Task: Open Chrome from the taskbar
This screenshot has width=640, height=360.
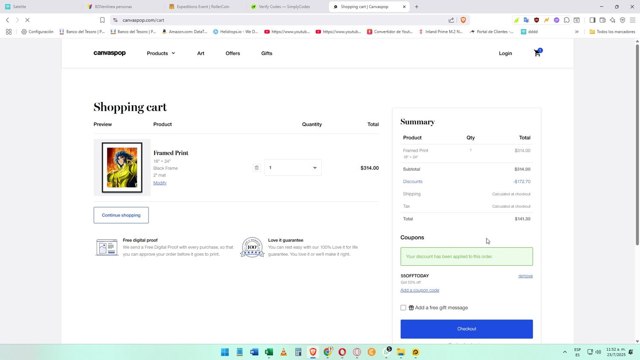Action: point(327,352)
